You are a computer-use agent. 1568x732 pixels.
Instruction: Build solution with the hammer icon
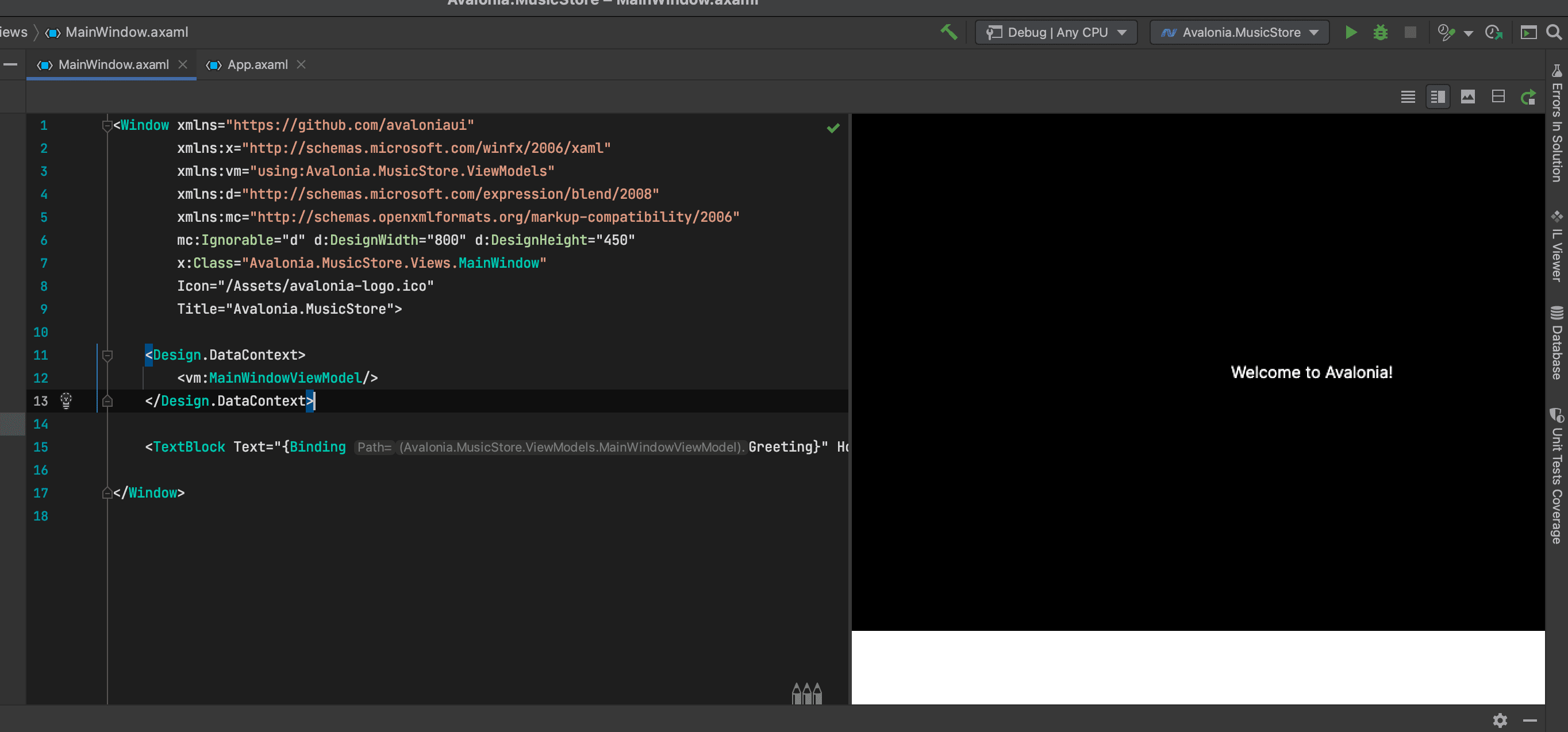[x=948, y=32]
